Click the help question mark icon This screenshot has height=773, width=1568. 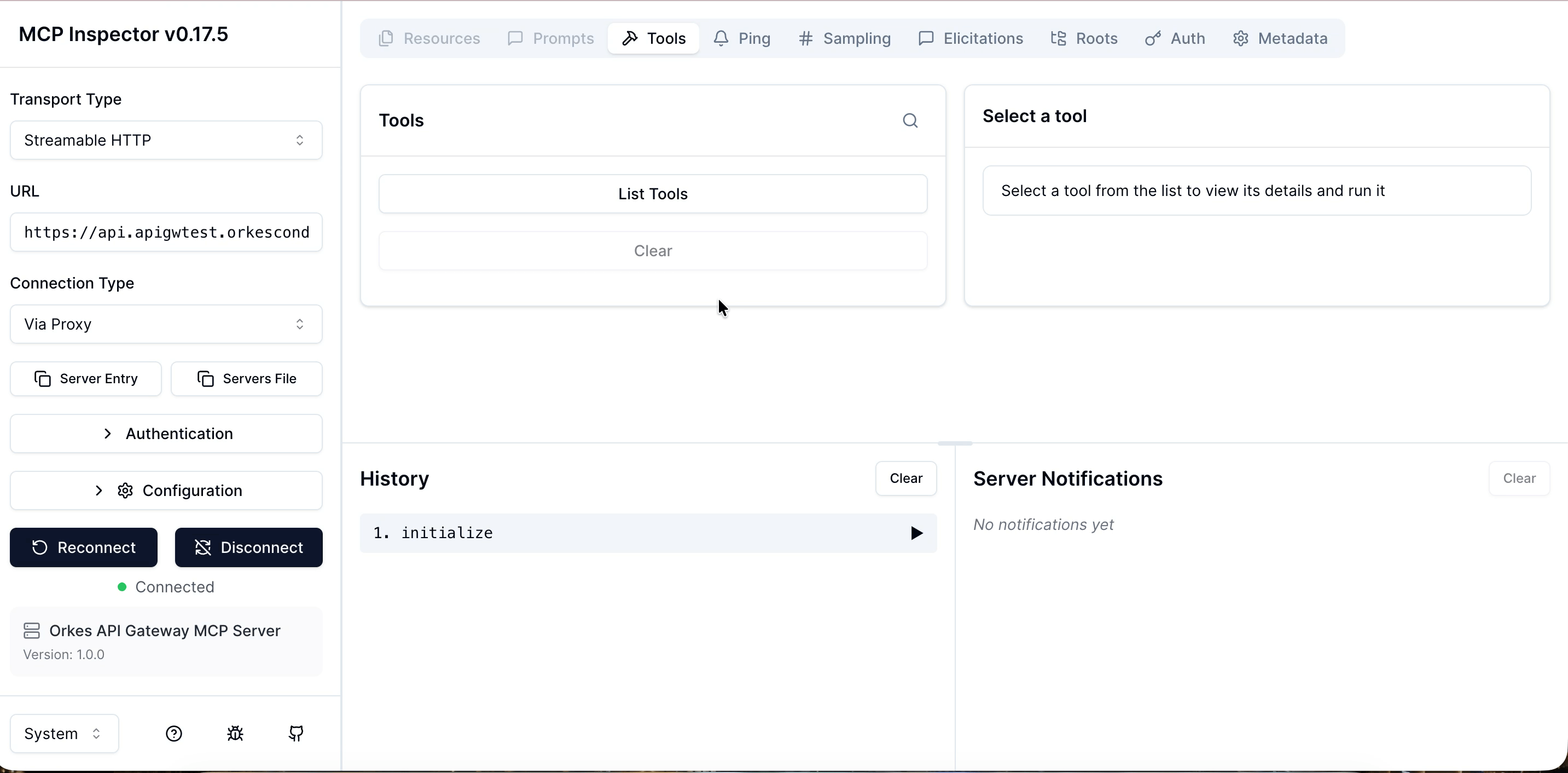pos(174,734)
